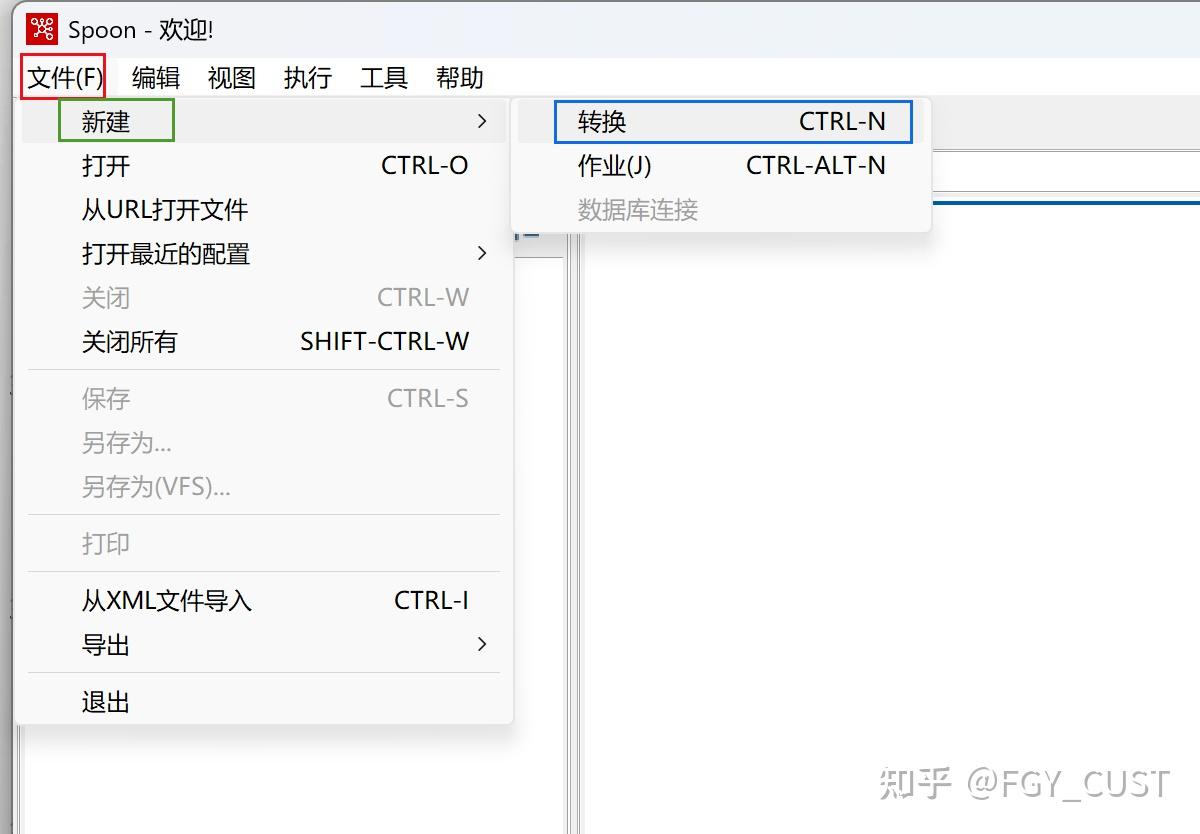
Task: Select 从URL打开文件
Action: coord(166,210)
